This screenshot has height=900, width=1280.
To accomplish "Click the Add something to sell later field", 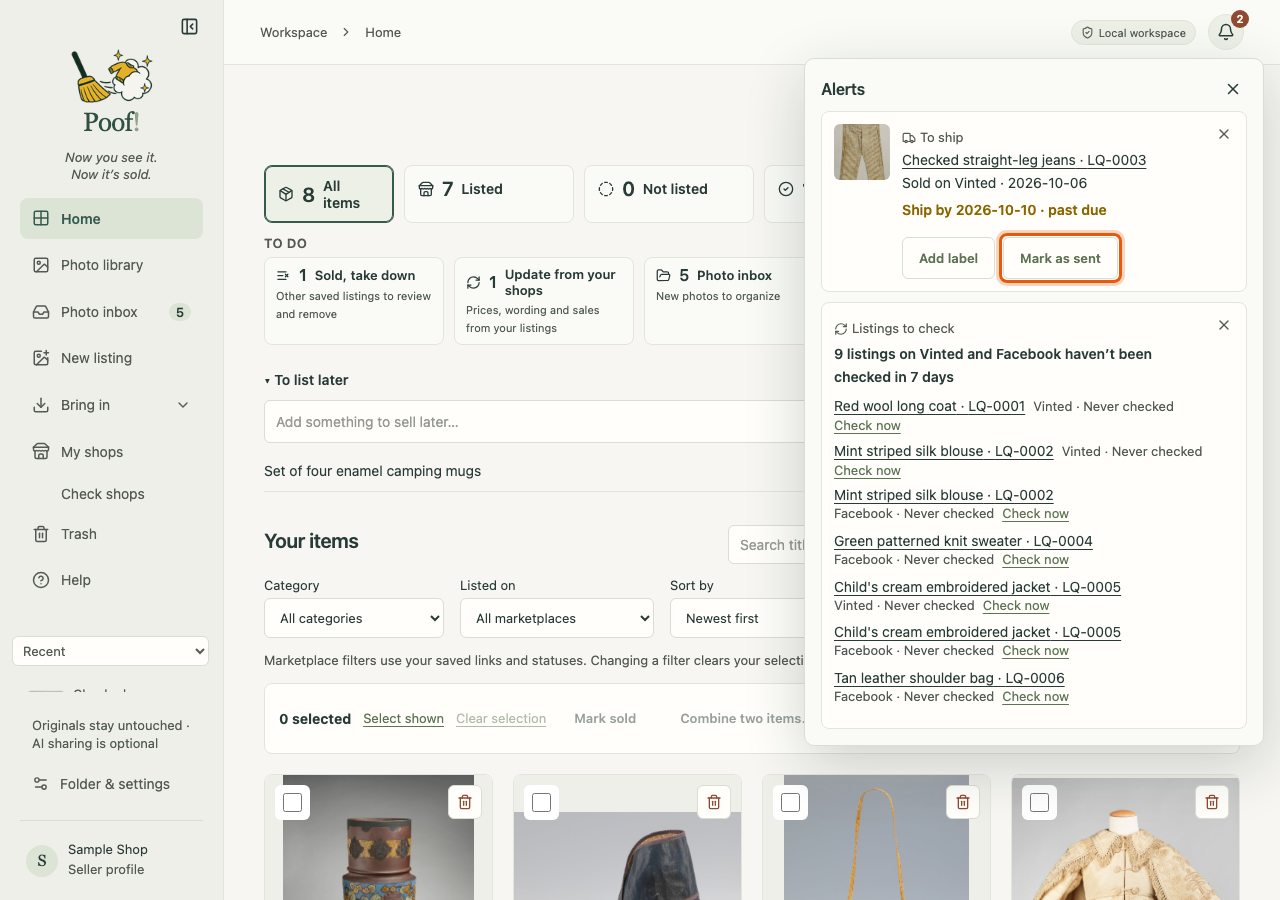I will coord(536,422).
